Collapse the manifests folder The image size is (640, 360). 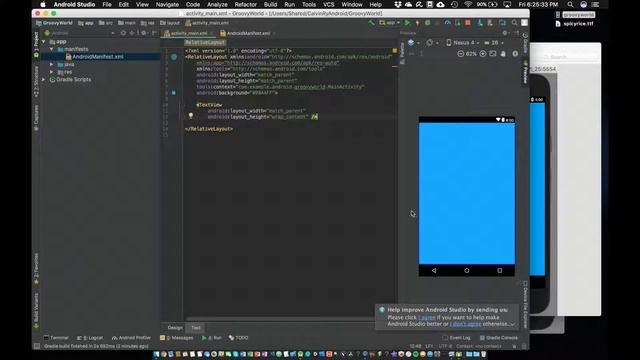point(51,49)
